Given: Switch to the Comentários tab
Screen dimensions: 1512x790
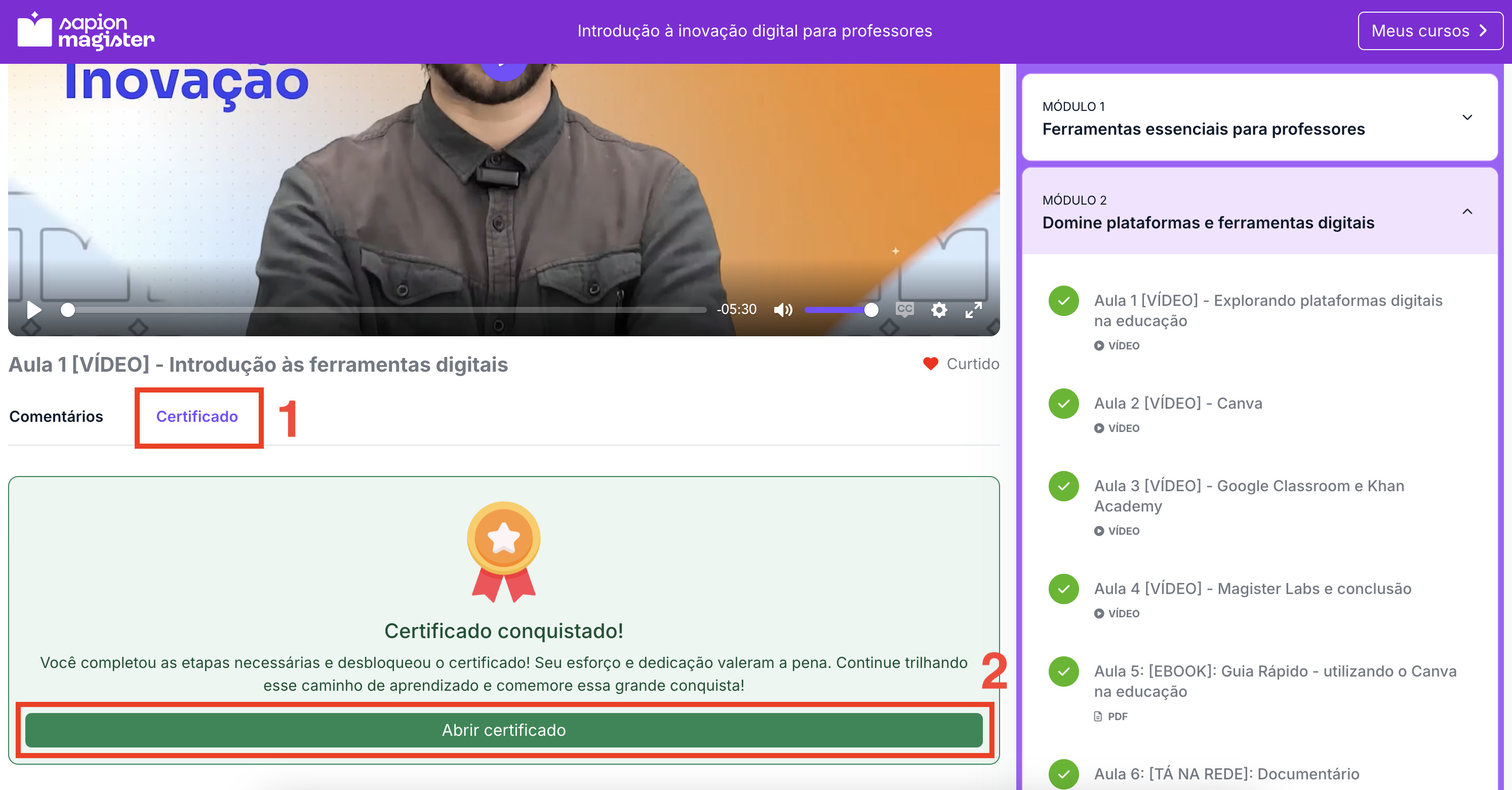Looking at the screenshot, I should coord(56,416).
